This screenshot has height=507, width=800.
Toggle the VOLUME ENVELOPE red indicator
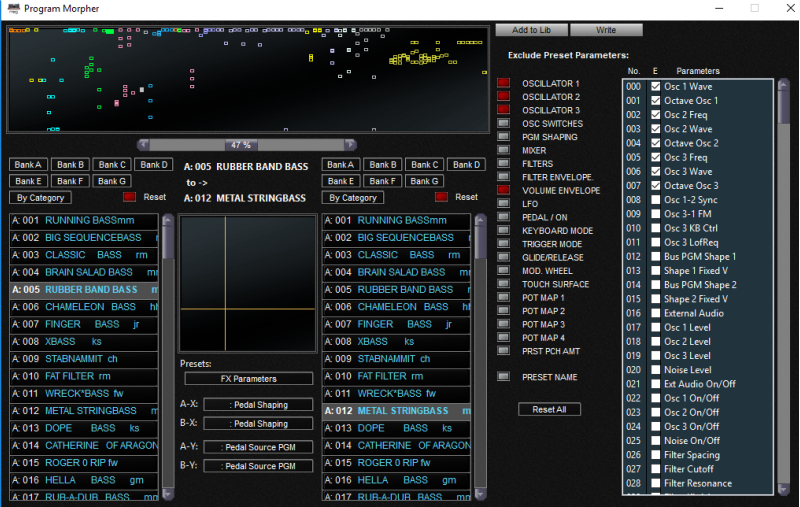tap(504, 190)
